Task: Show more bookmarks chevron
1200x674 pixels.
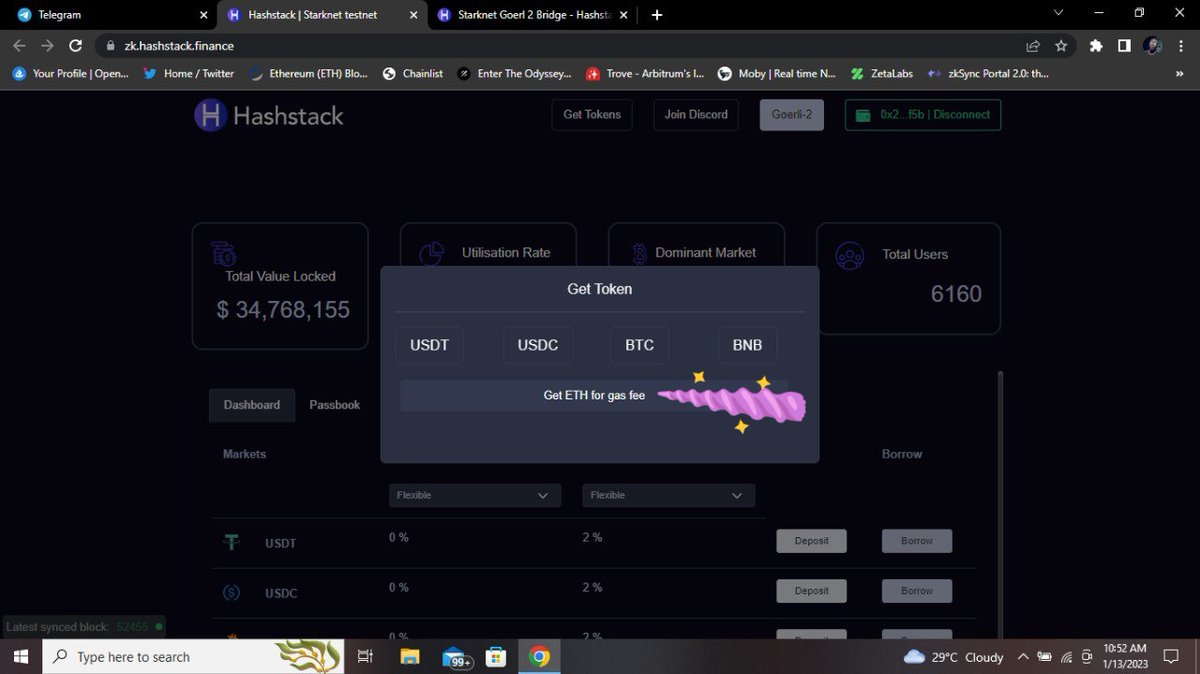Action: coord(1181,73)
